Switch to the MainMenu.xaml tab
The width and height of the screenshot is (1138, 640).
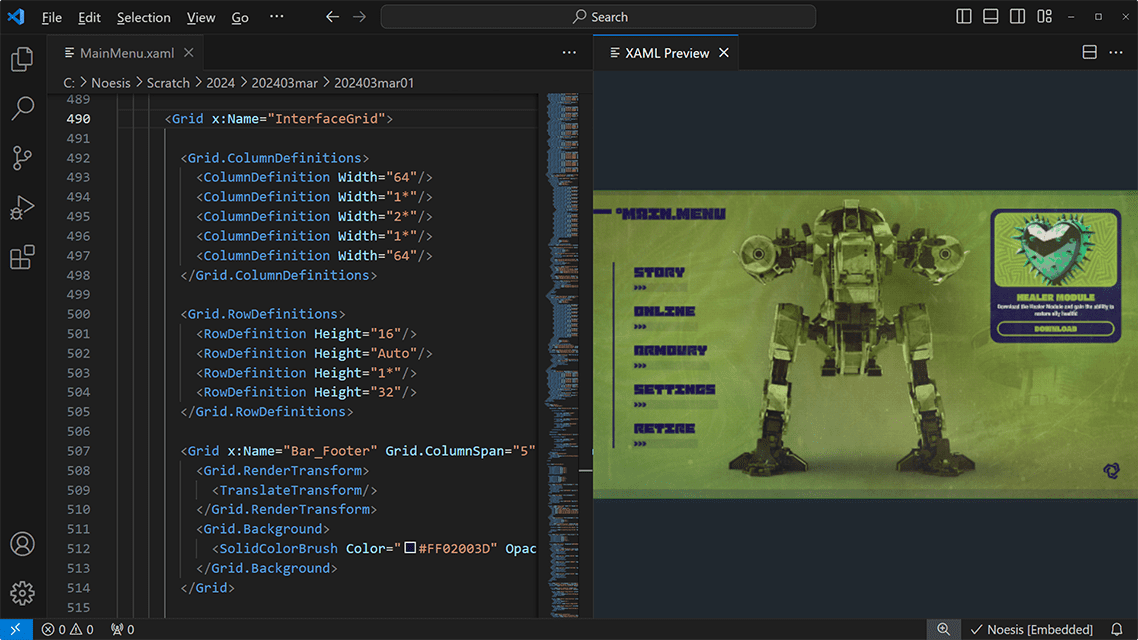point(126,53)
